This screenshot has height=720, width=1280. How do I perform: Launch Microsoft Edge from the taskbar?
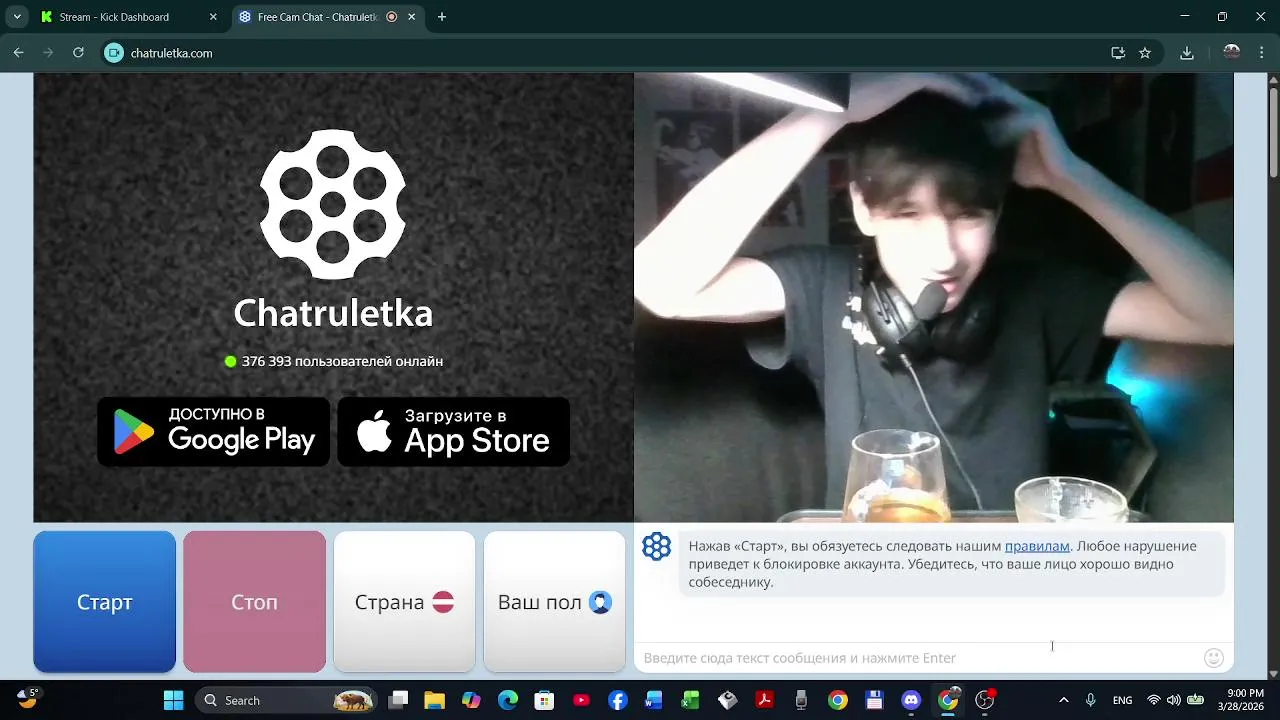pyautogui.click(x=508, y=700)
